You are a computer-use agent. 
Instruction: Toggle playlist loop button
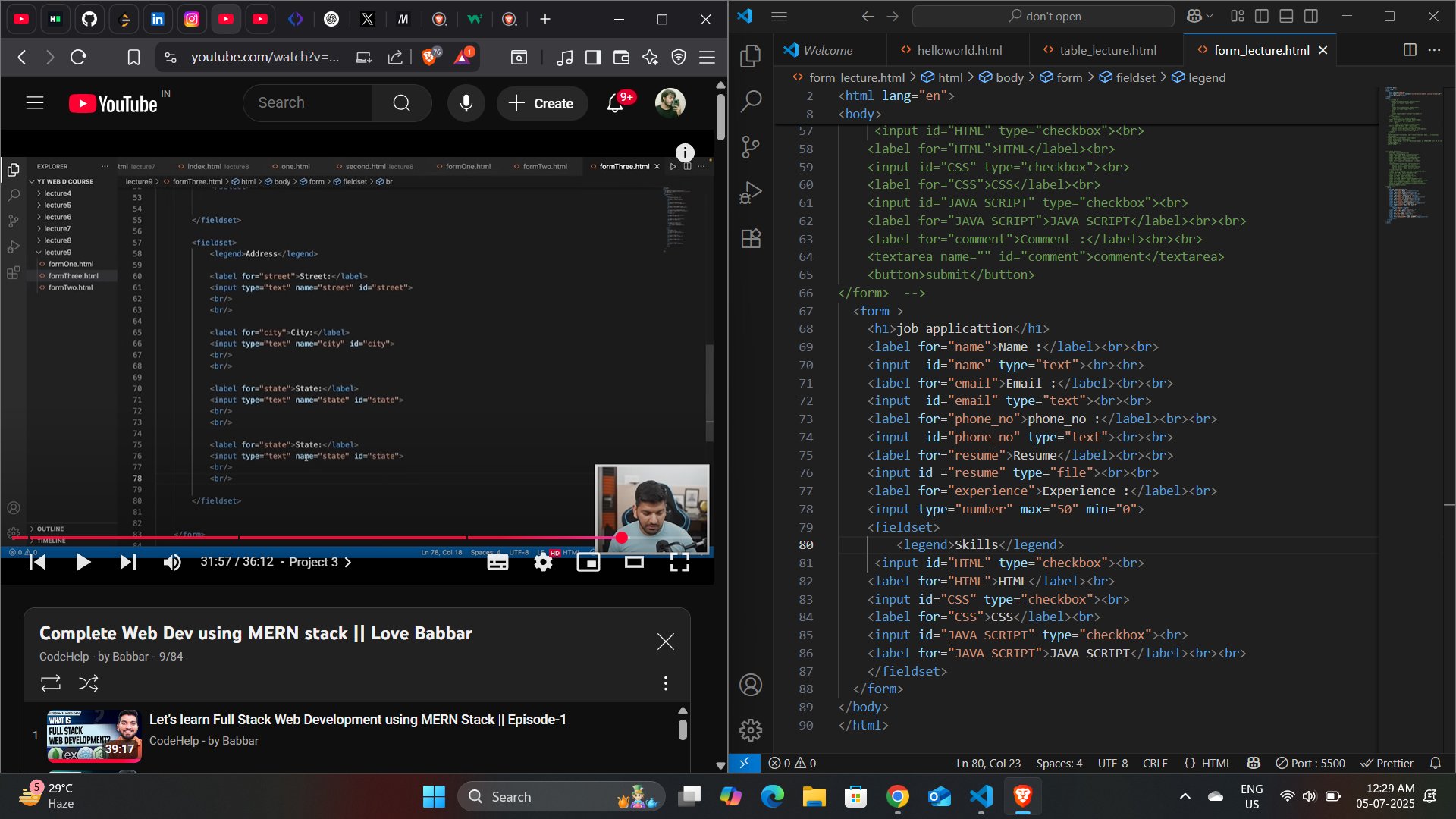[51, 683]
